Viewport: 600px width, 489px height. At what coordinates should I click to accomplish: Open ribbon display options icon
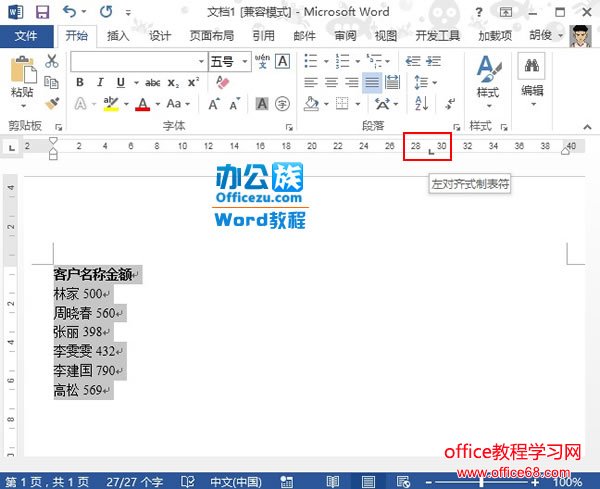(x=505, y=12)
